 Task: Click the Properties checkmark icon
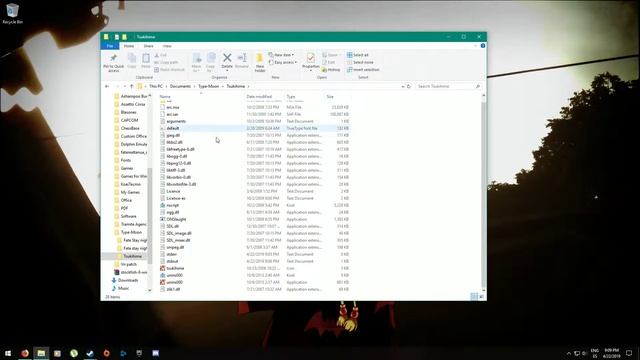click(x=311, y=58)
